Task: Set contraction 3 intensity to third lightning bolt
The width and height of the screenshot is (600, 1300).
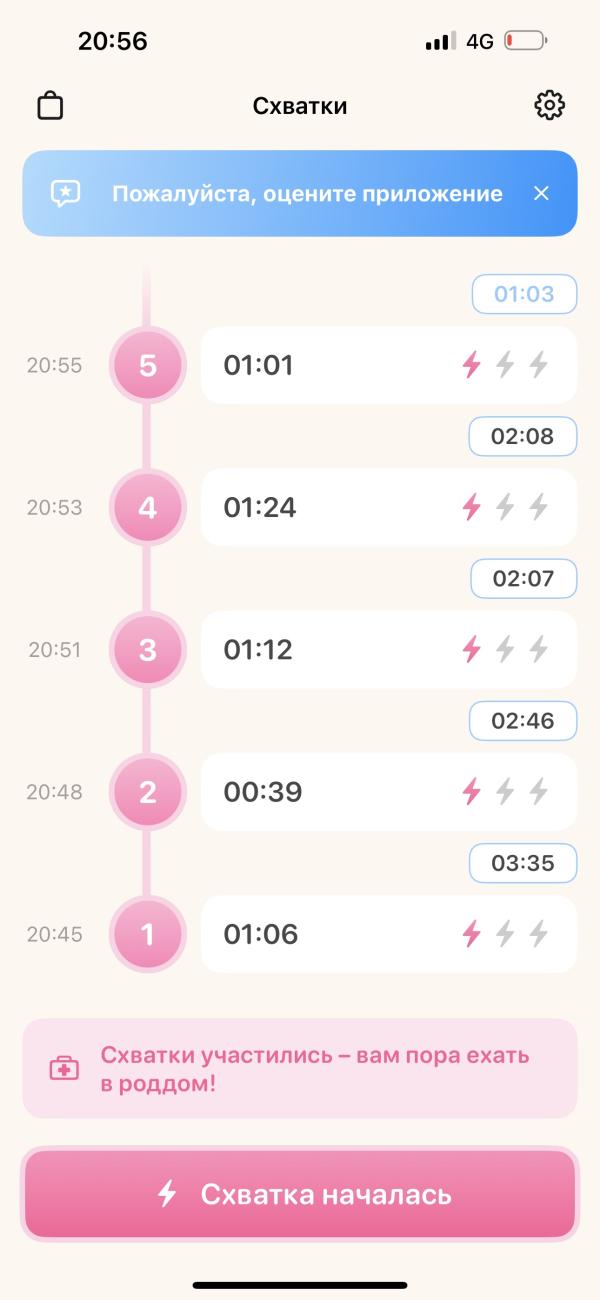Action: pyautogui.click(x=539, y=650)
